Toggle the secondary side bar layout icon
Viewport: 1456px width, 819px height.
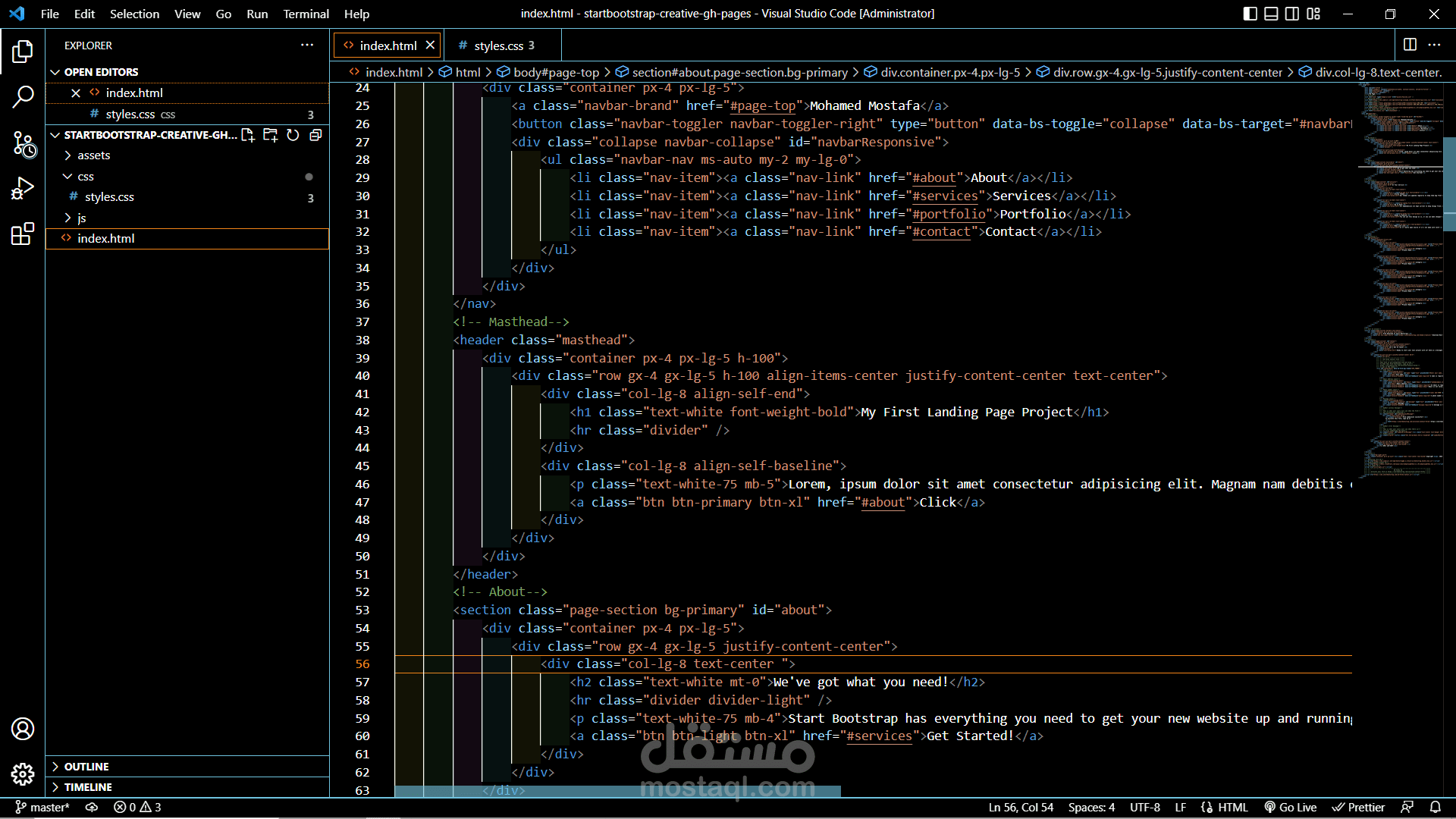(1293, 14)
